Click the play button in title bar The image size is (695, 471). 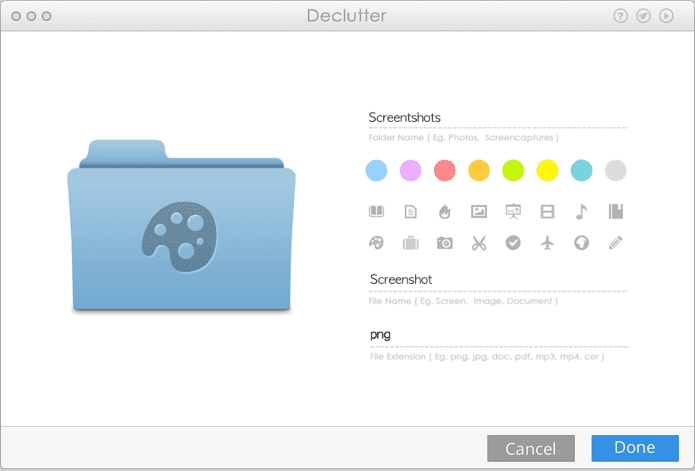click(x=666, y=16)
